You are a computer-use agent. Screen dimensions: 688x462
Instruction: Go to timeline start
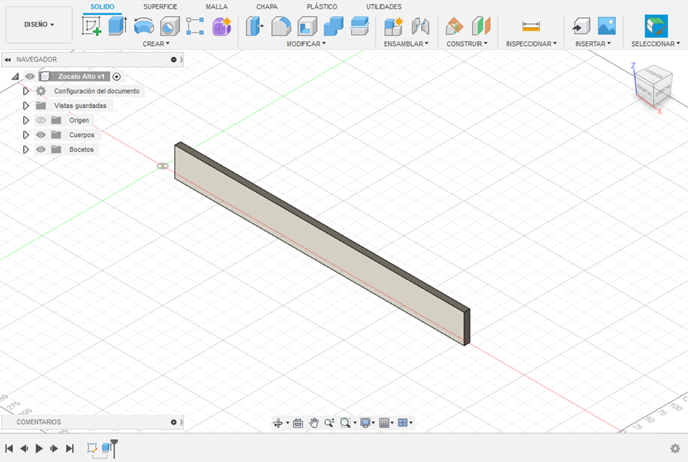click(x=9, y=448)
